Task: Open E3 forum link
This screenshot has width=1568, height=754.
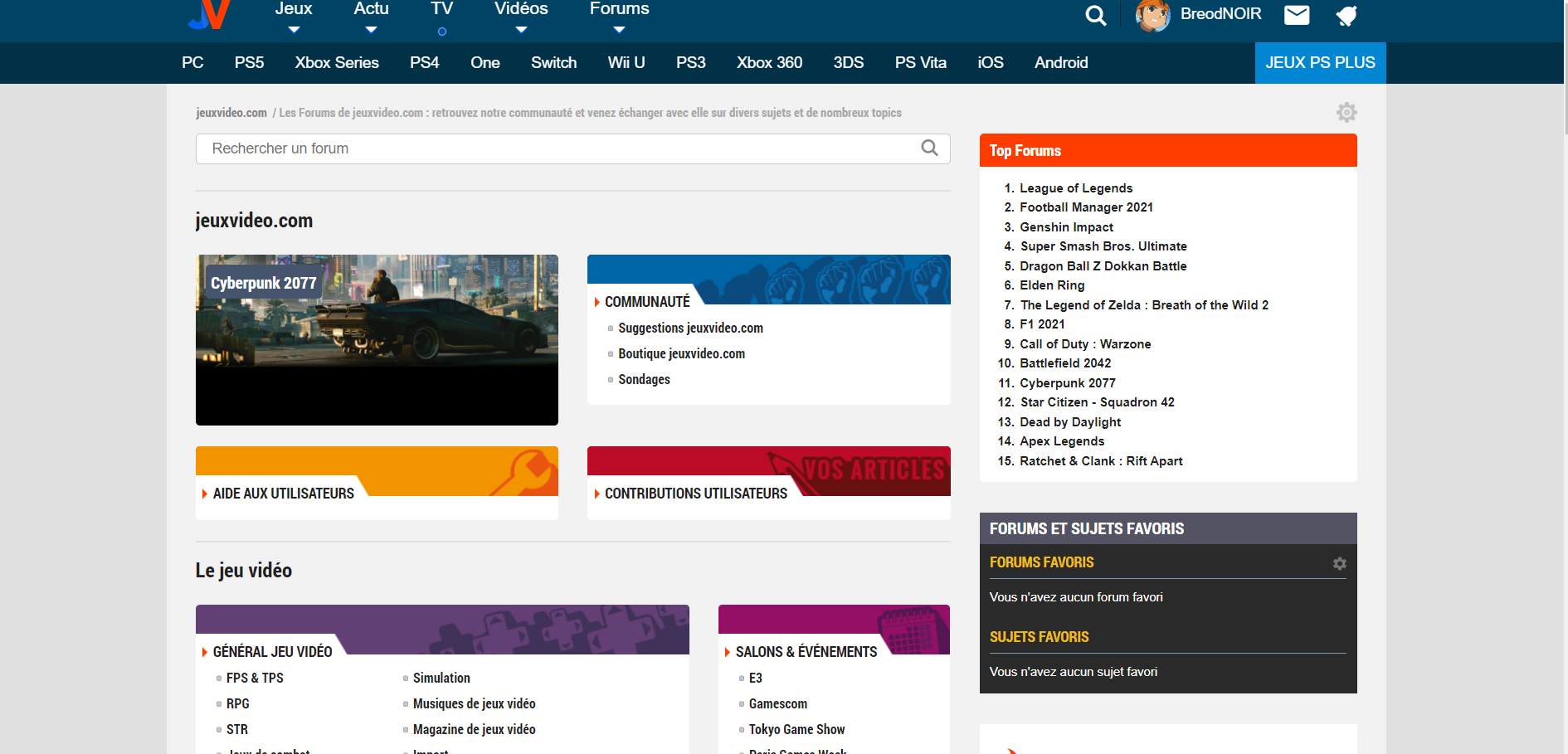Action: tap(755, 679)
